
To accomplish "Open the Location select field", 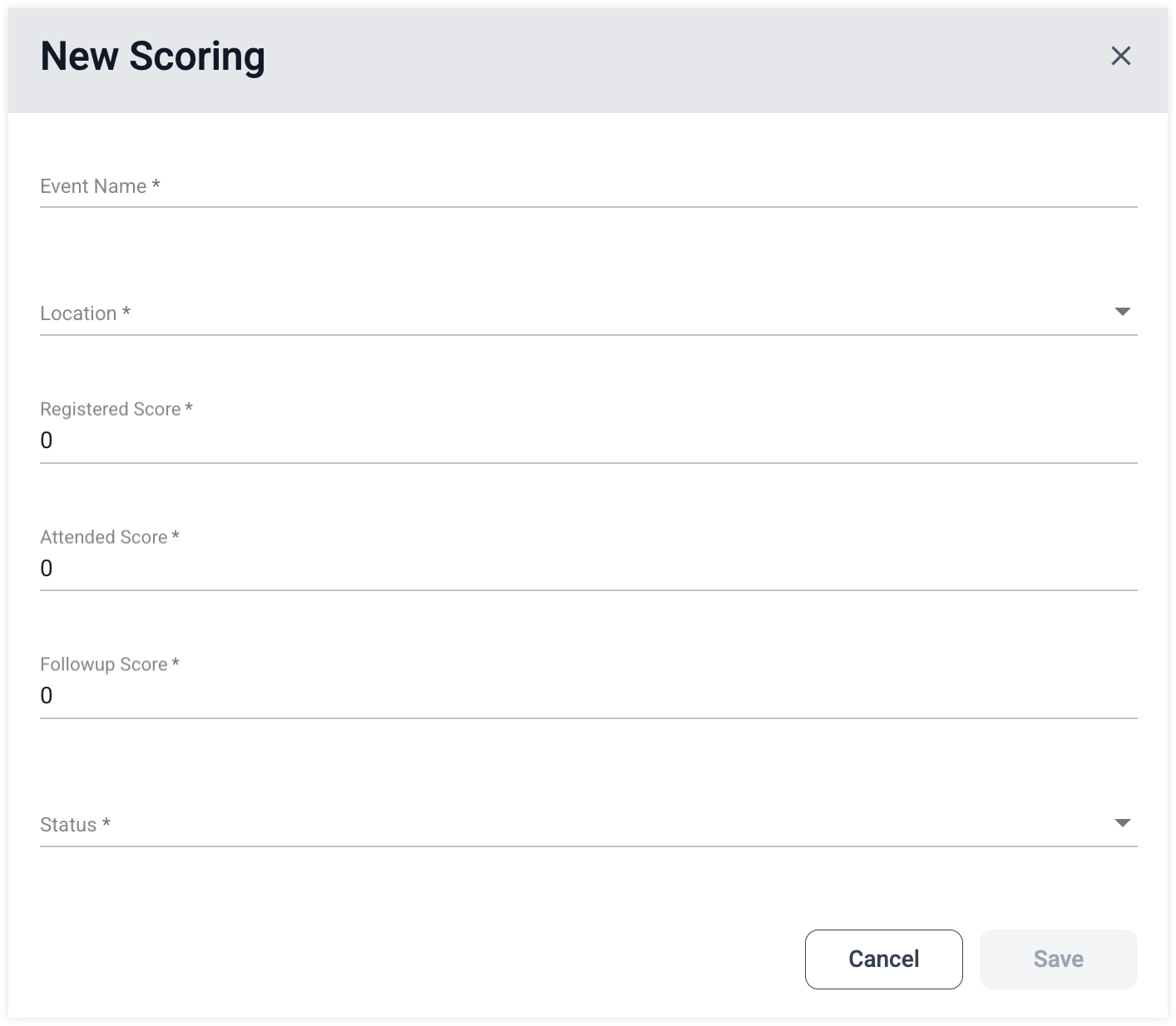I will tap(588, 313).
